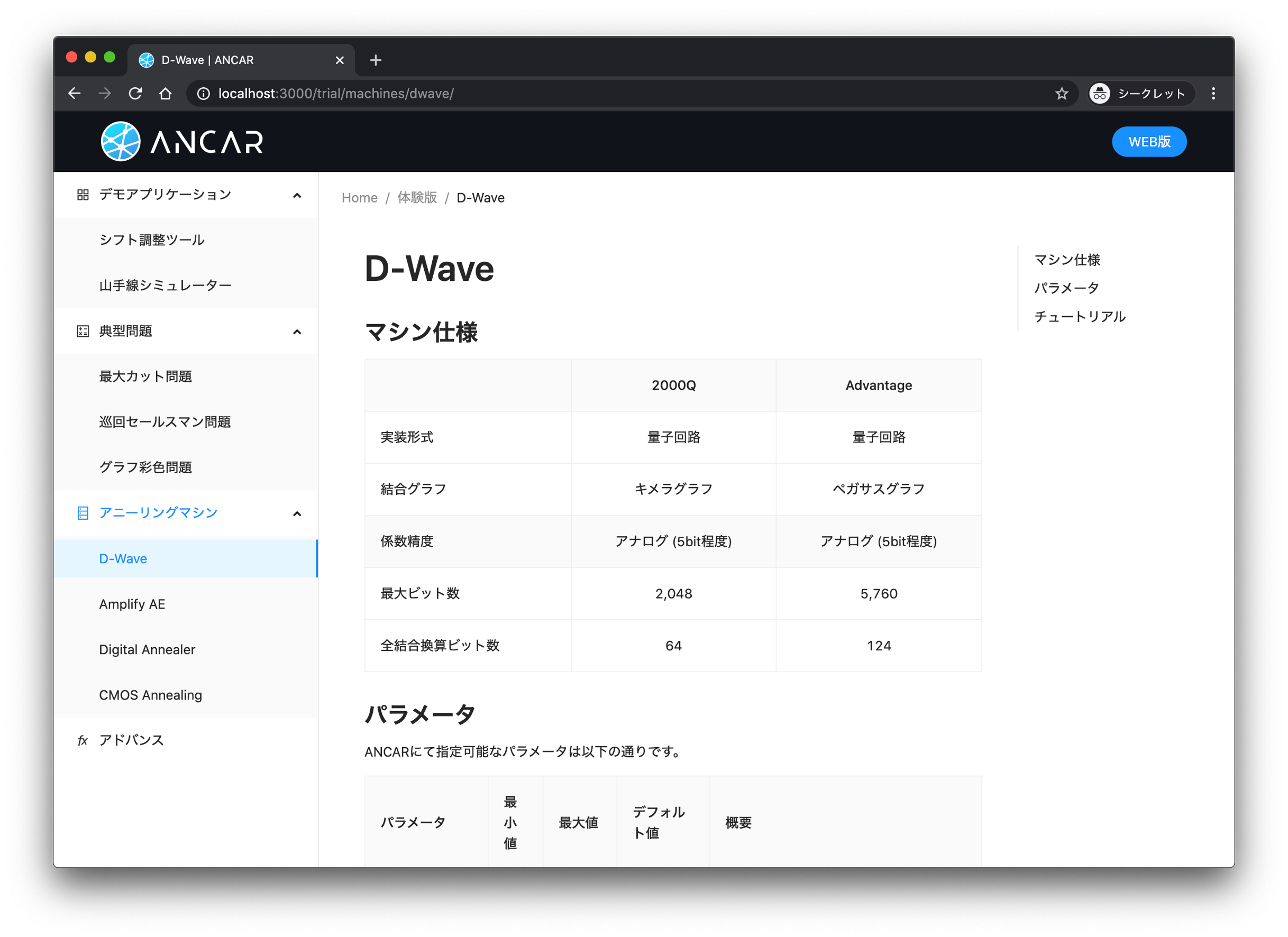This screenshot has width=1288, height=937.
Task: Select Digital Annealer in the sidebar
Action: (x=147, y=649)
